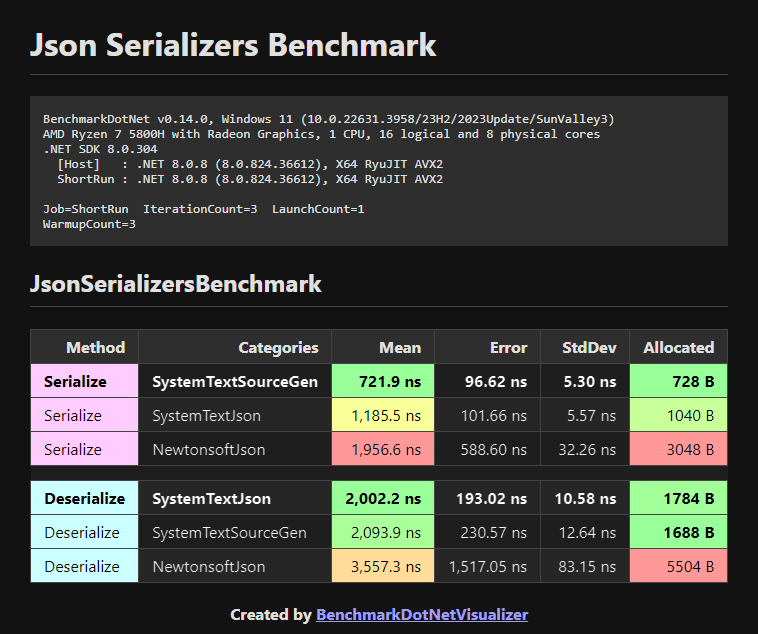Select the 1,185.5 ns mean cell

tap(383, 415)
